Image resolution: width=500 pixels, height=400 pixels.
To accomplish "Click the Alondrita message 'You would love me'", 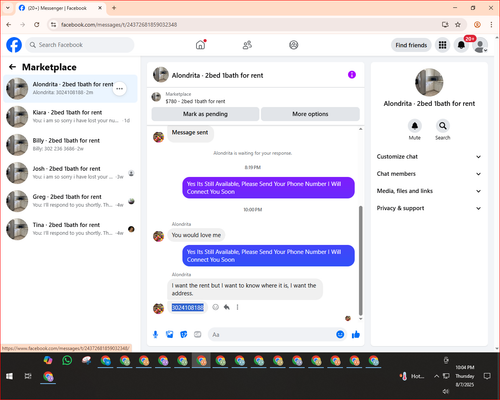I will (196, 235).
